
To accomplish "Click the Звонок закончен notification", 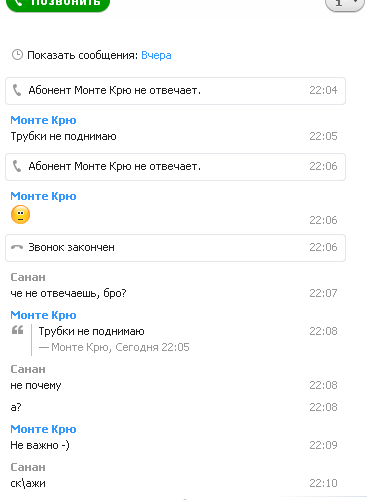I will click(175, 248).
